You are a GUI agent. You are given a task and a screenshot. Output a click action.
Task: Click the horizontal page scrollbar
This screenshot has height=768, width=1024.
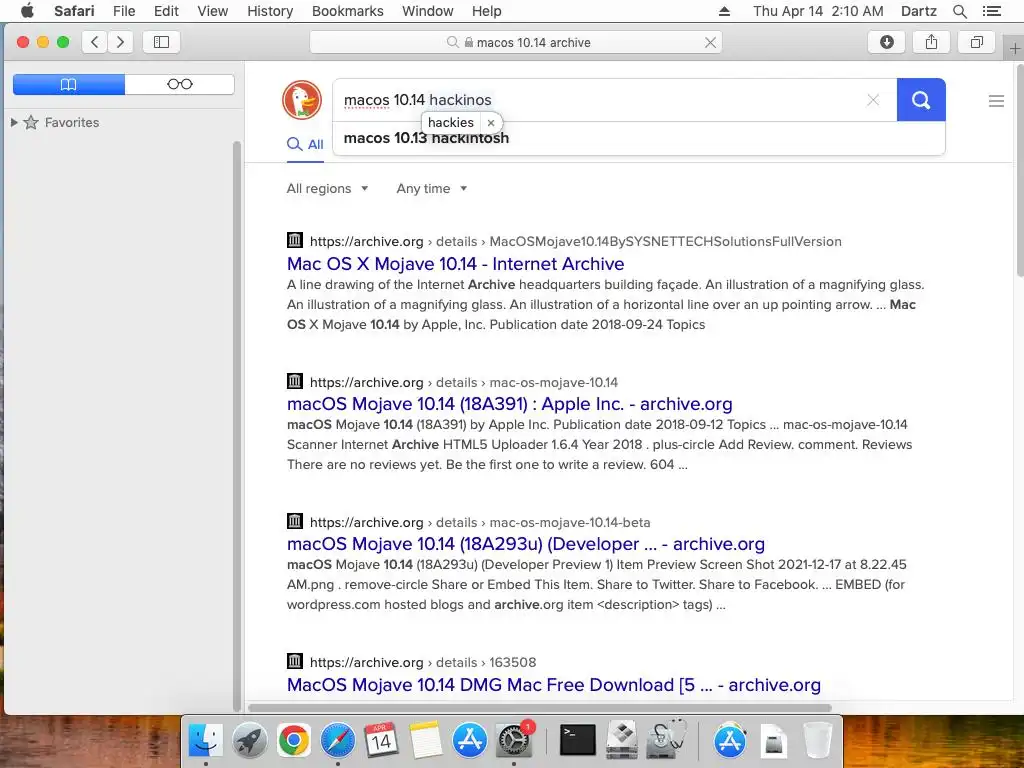pyautogui.click(x=540, y=708)
